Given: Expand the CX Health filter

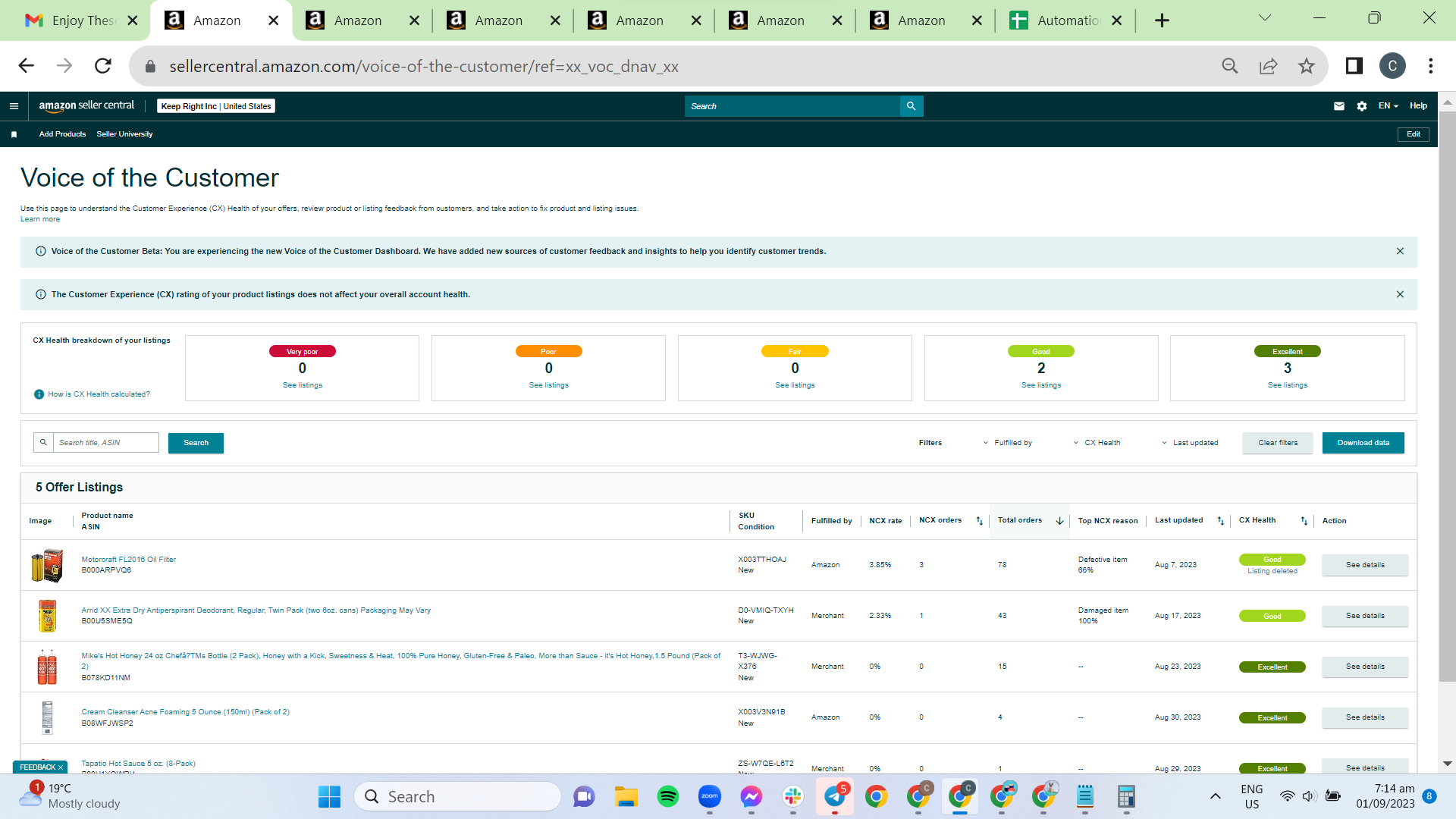Looking at the screenshot, I should tap(1097, 443).
